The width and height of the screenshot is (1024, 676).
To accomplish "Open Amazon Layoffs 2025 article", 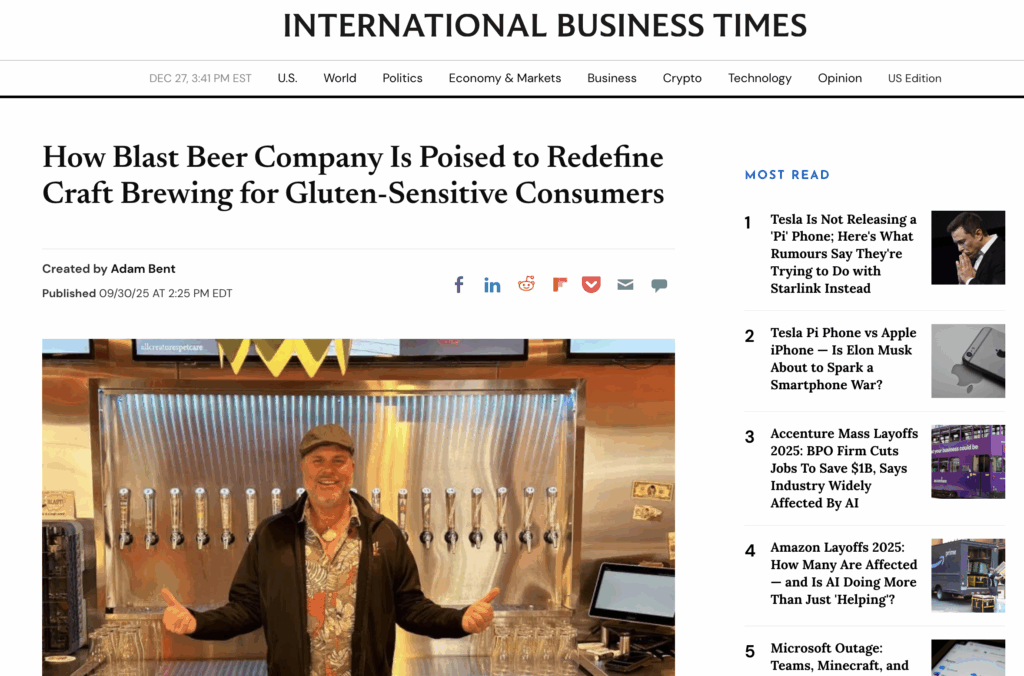I will [843, 574].
